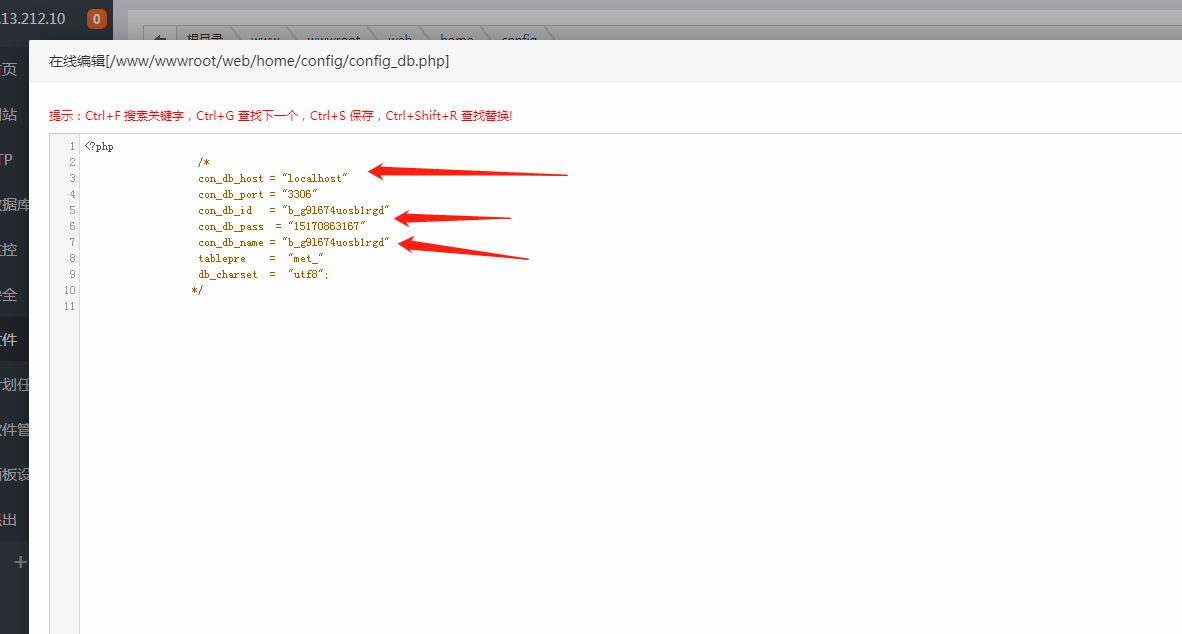
Task: Click the back arrow in the breadcrumb
Action: pos(159,39)
